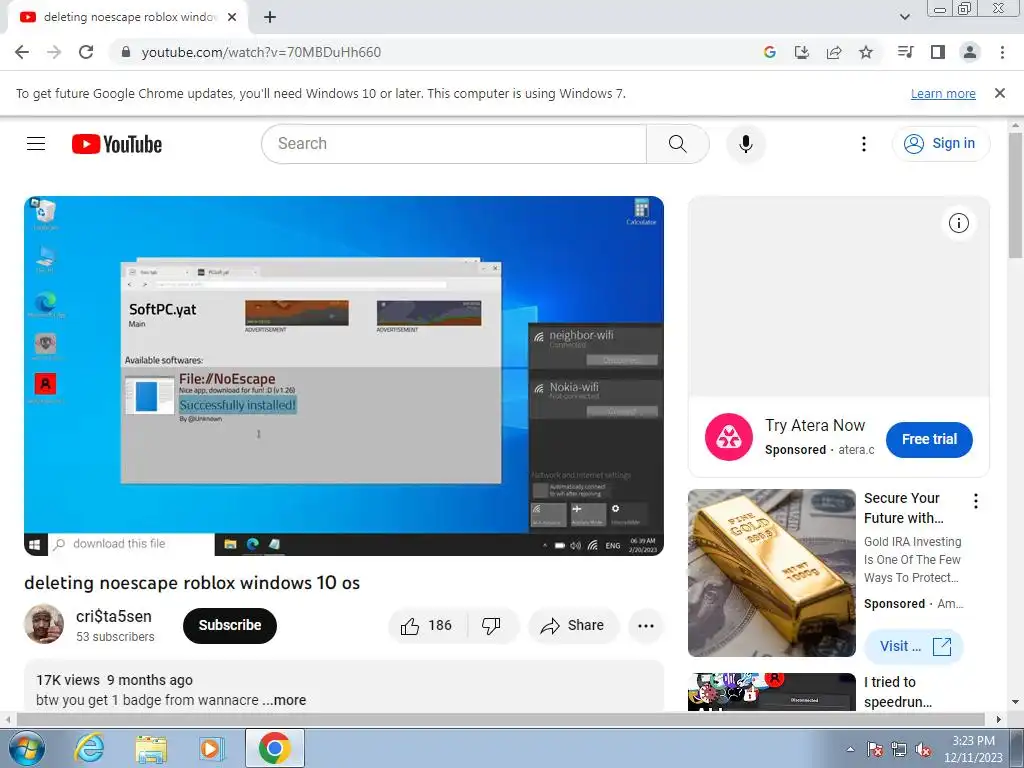1024x768 pixels.
Task: Open more actions ellipsis under video
Action: [x=646, y=626]
